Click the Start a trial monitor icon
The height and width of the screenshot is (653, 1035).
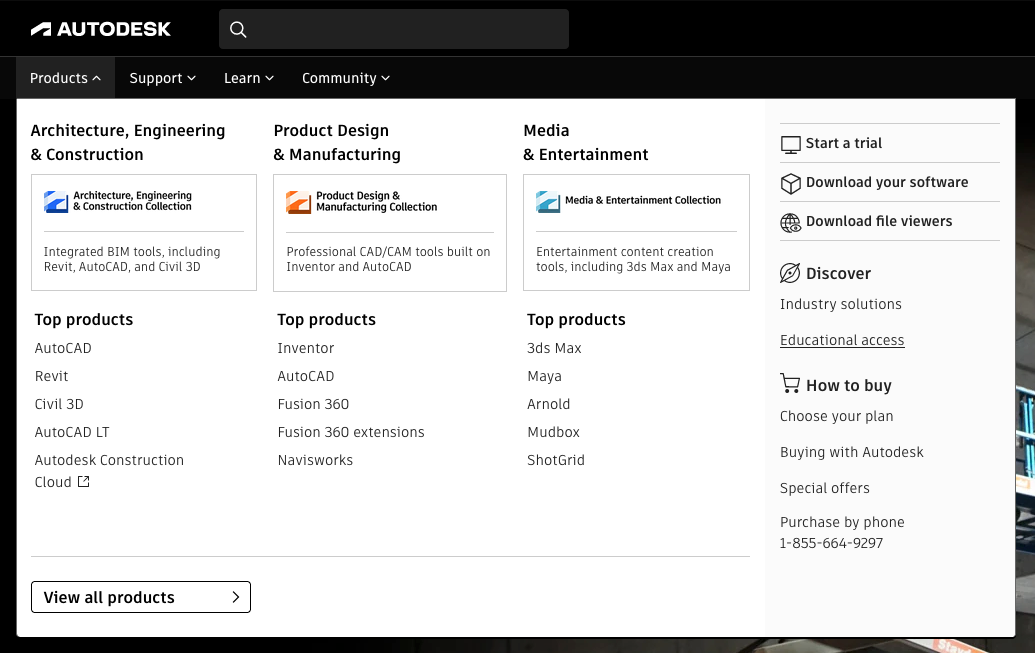click(790, 144)
